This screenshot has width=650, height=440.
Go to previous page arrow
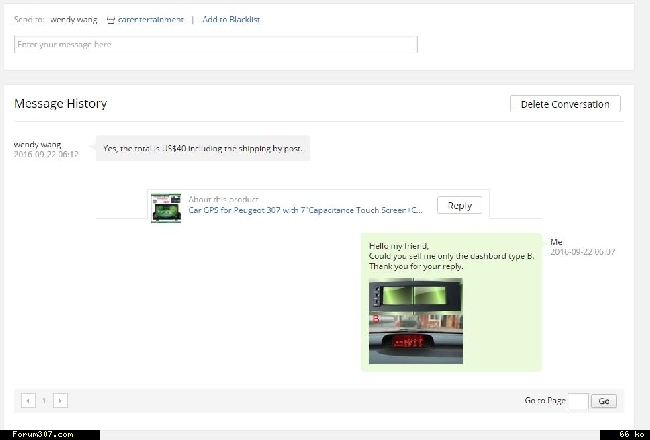(28, 400)
